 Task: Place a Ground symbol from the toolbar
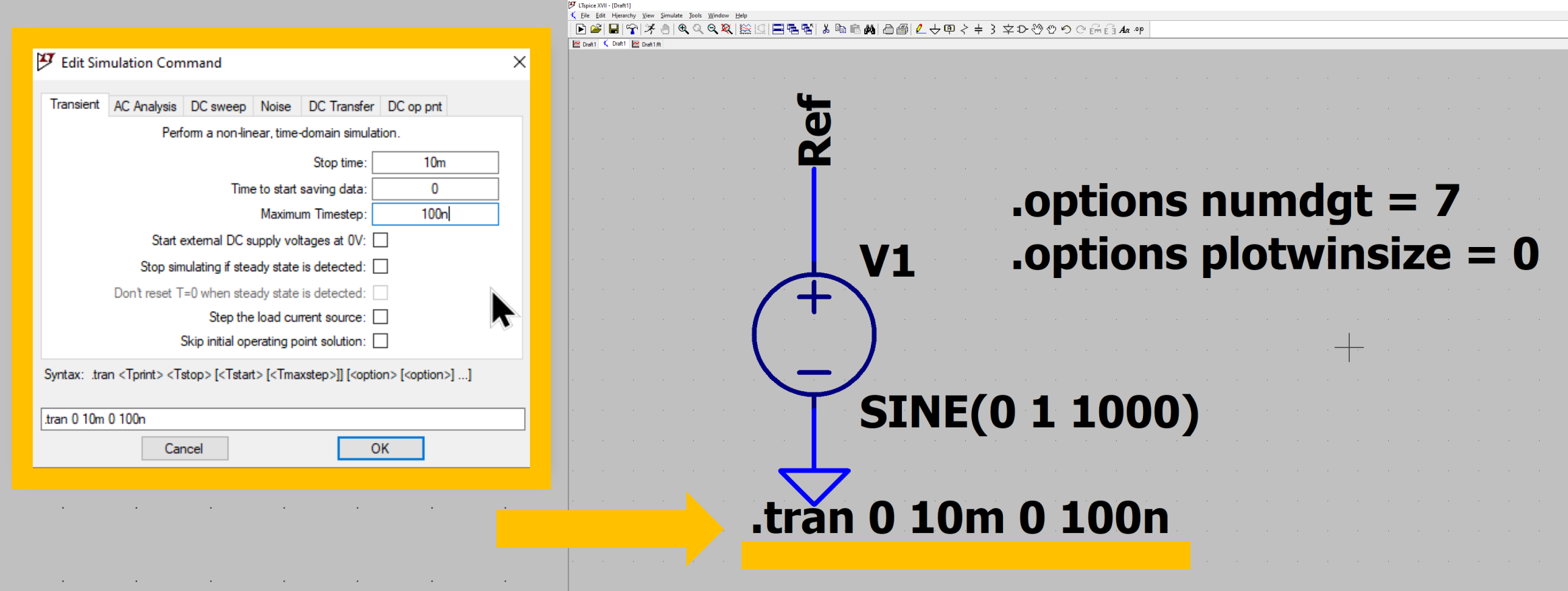click(x=935, y=29)
